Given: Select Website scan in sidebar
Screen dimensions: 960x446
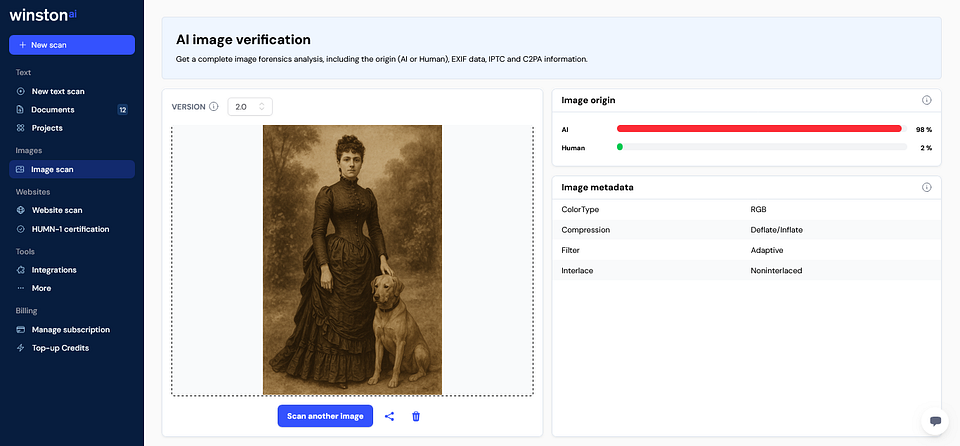Looking at the screenshot, I should point(56,210).
